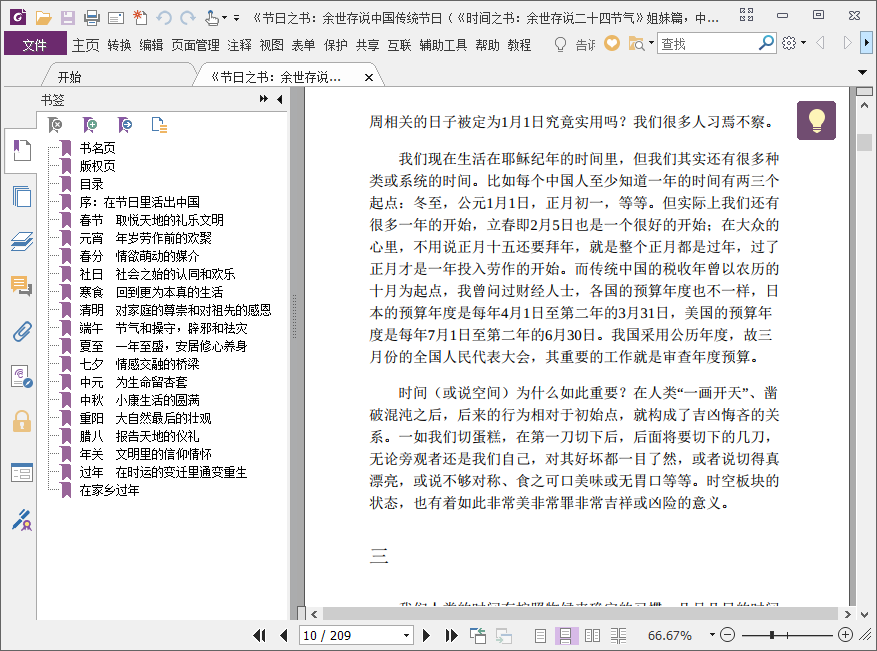The width and height of the screenshot is (877, 651).
Task: Click the zoom slider handle
Action: pos(772,635)
